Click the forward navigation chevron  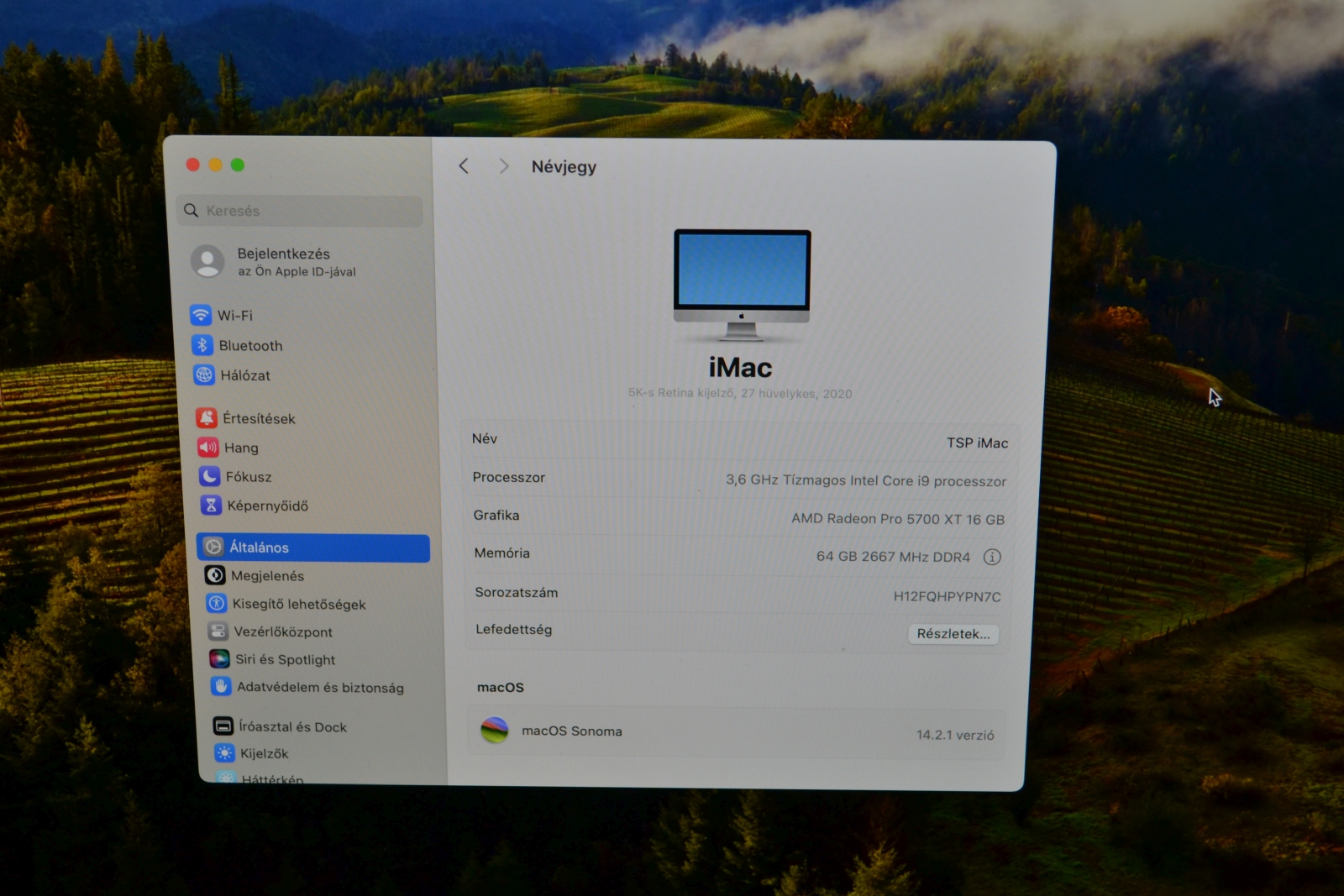pyautogui.click(x=504, y=166)
